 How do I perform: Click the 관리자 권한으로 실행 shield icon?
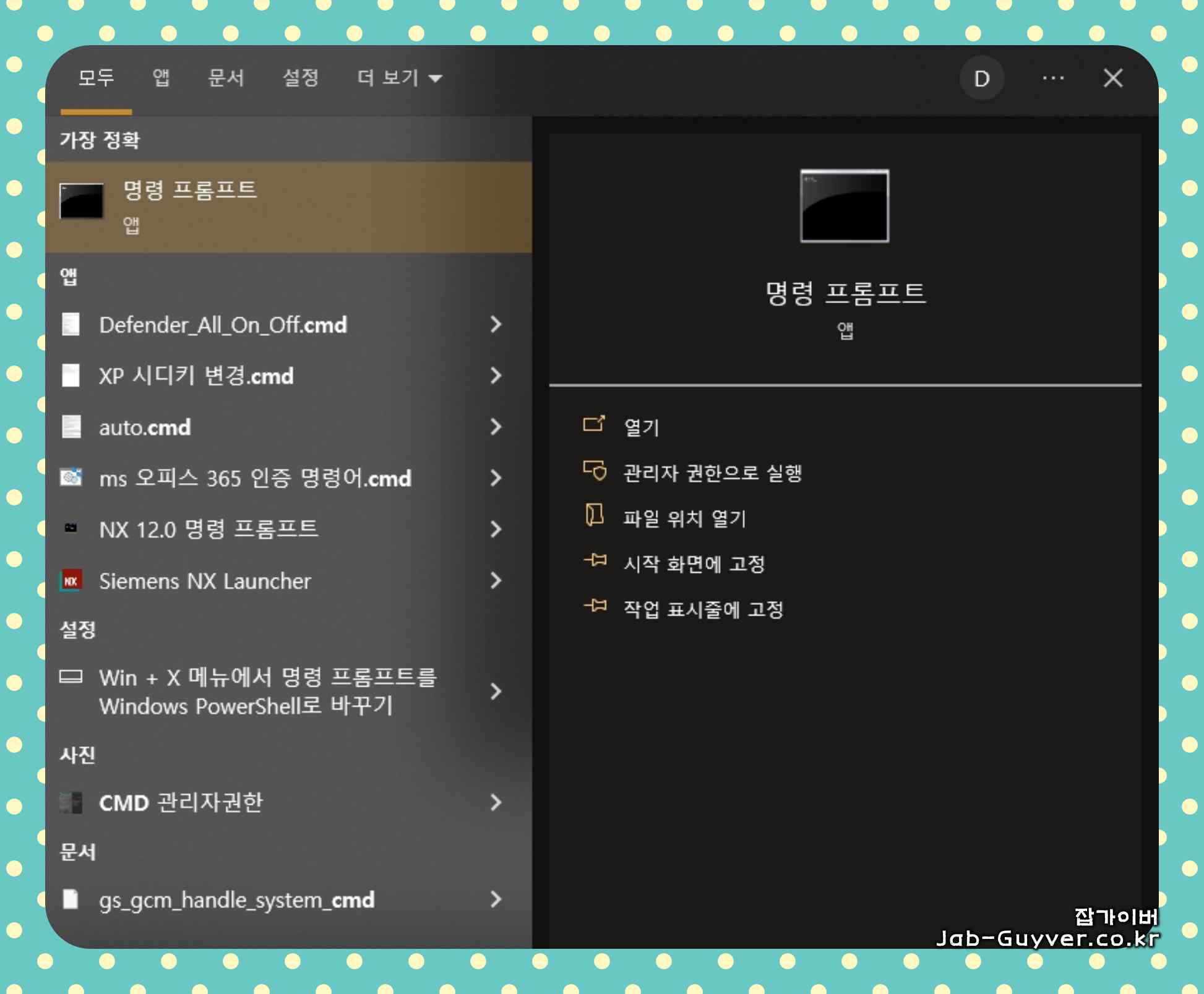[x=595, y=471]
